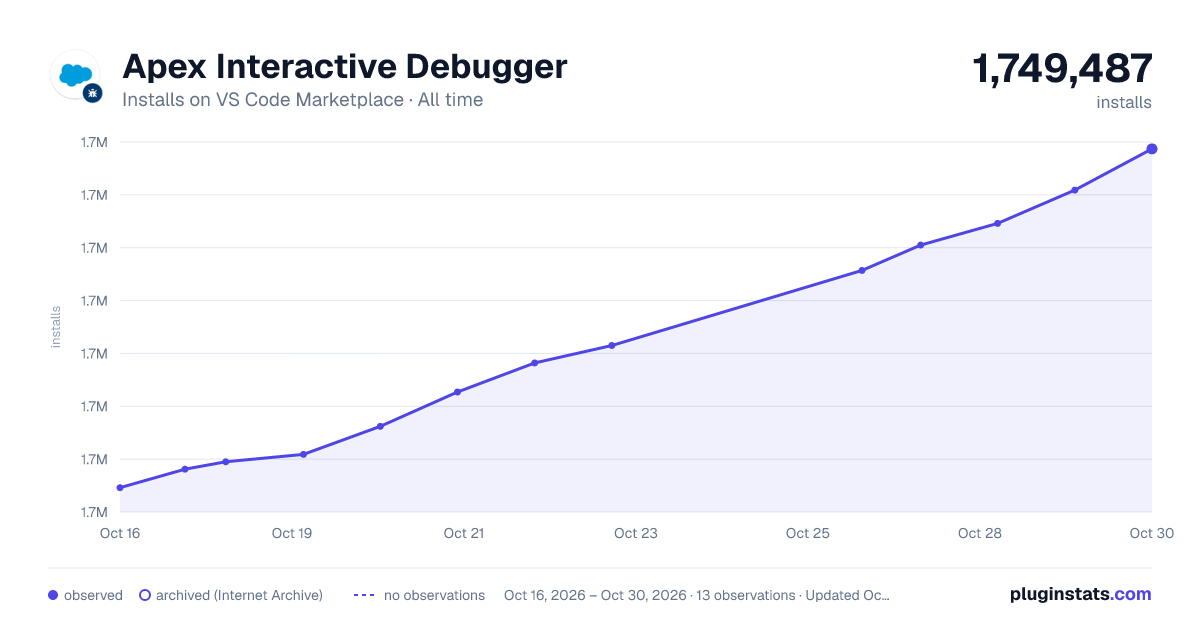Click the Salesforce Apex Debugger extension logo
Viewport: 1200px width, 630px height.
click(x=75, y=75)
